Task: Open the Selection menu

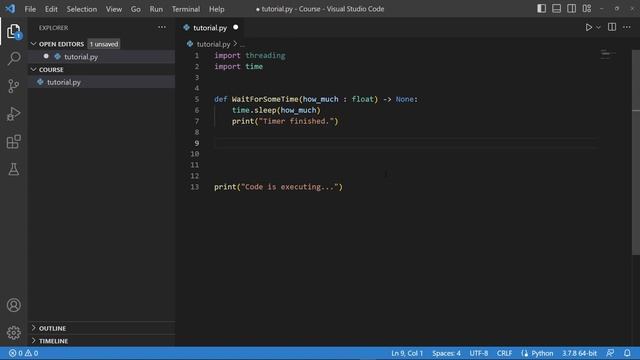Action: tap(82, 9)
